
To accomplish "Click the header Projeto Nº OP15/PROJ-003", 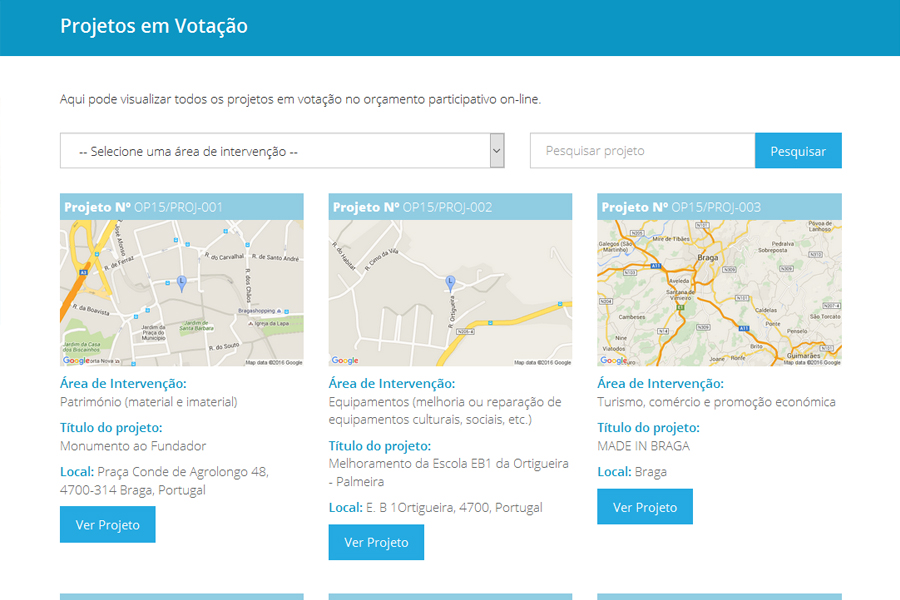I will click(719, 207).
